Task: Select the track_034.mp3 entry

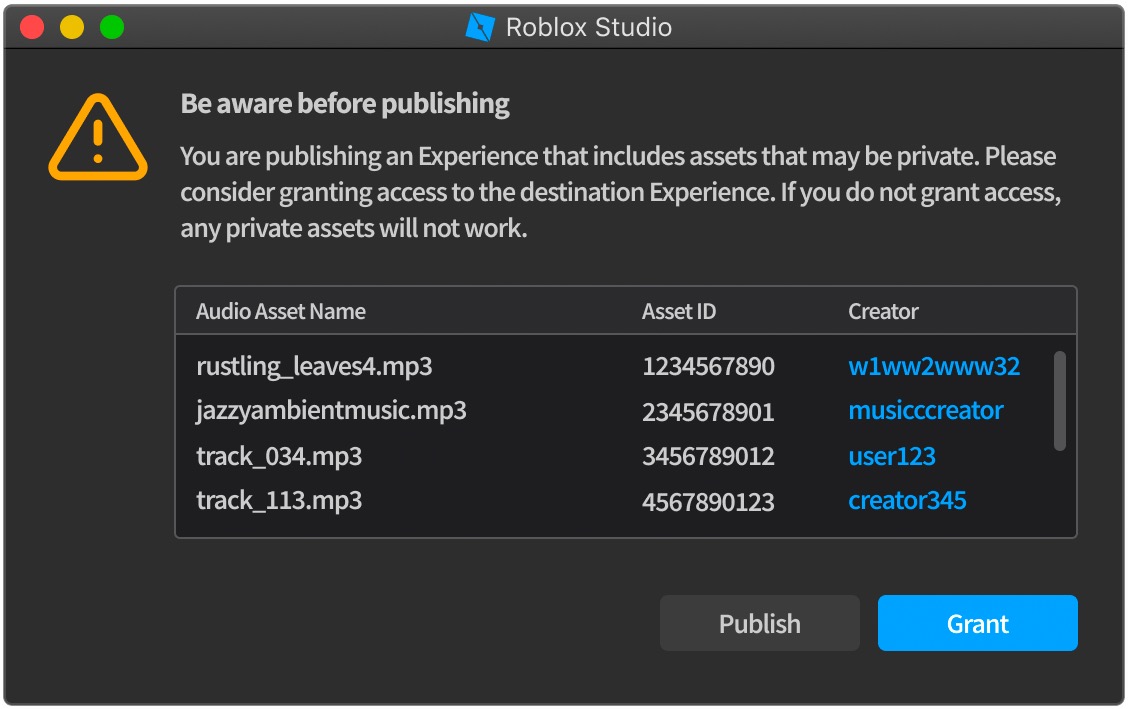Action: pos(279,456)
